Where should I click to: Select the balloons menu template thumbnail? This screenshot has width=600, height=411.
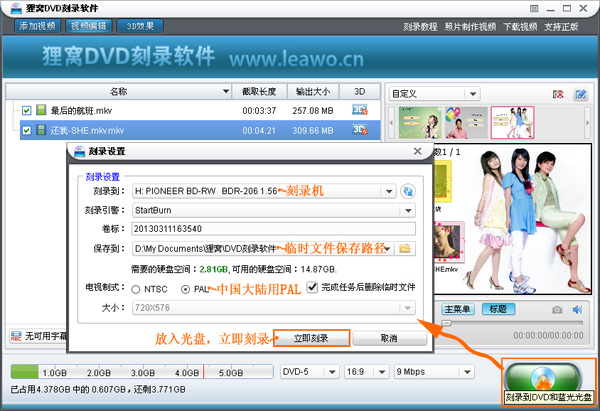click(x=466, y=122)
